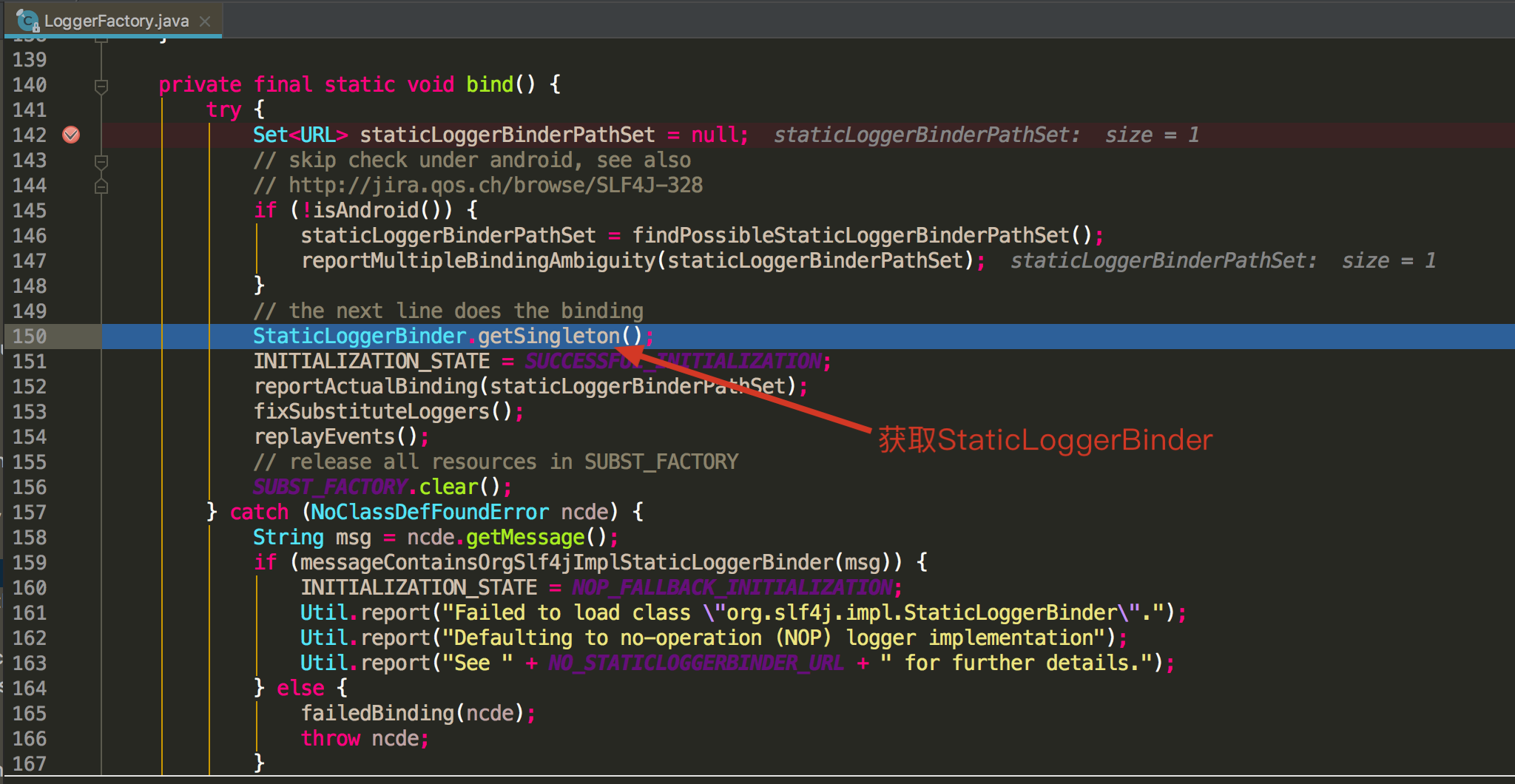Click the bind method name on line 140
The image size is (1515, 784).
(490, 84)
